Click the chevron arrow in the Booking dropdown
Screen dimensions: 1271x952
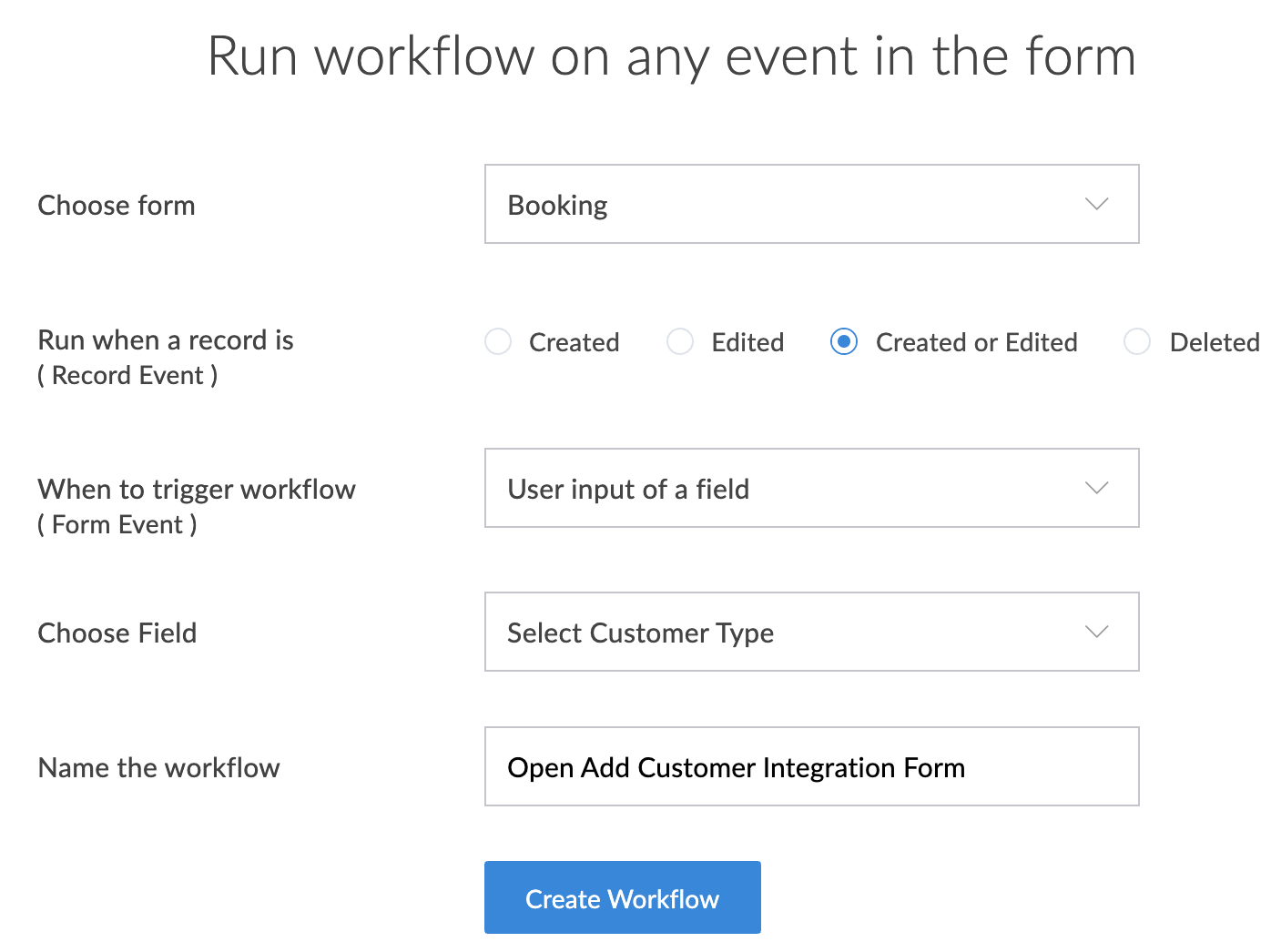(1096, 204)
